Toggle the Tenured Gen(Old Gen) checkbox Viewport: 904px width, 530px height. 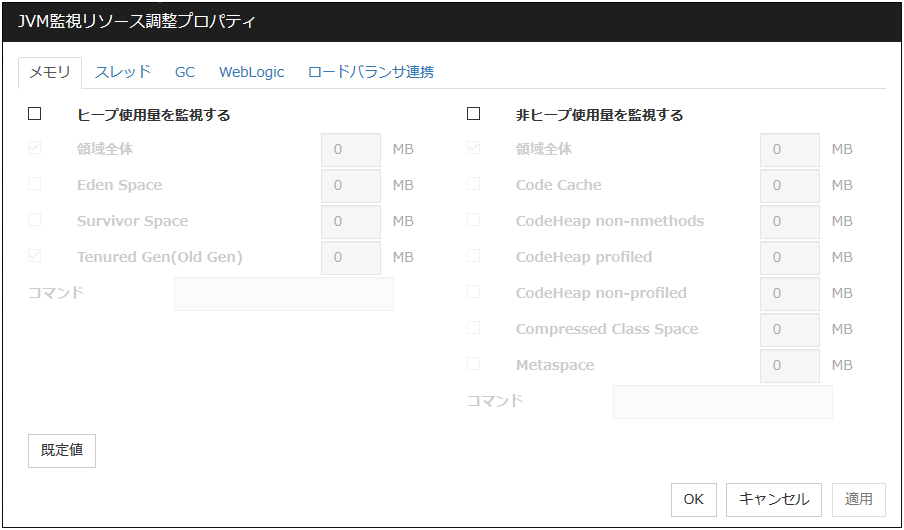tap(35, 256)
